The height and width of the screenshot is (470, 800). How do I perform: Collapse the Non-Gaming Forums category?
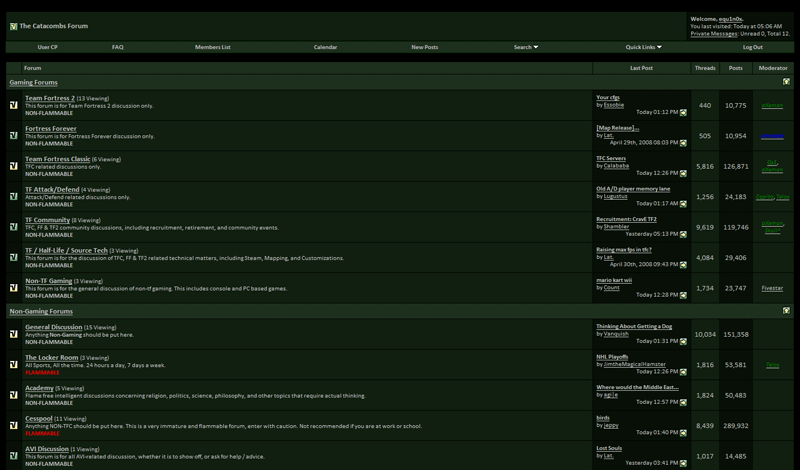(786, 310)
